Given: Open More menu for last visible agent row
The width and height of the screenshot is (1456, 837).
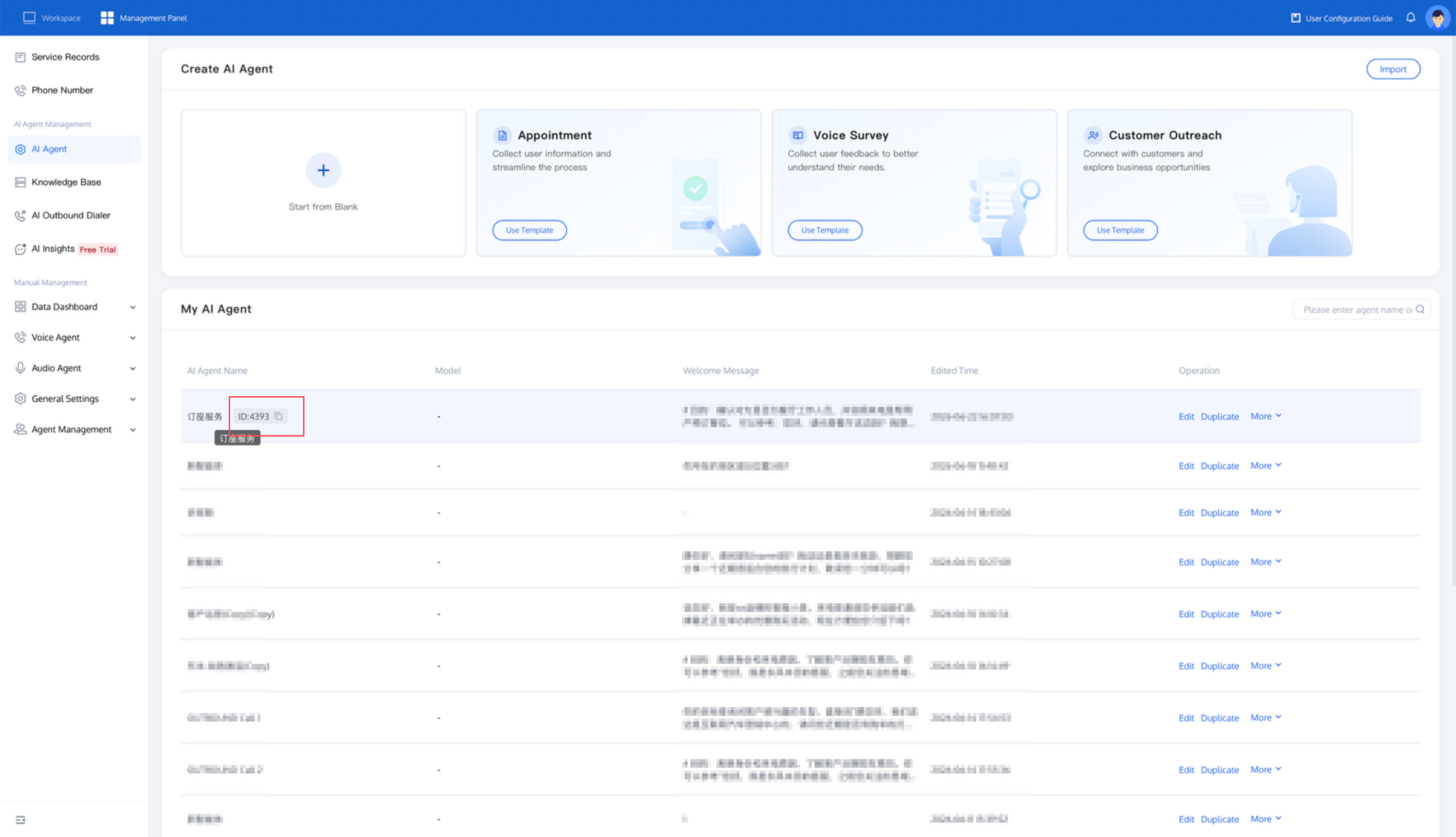Looking at the screenshot, I should [1266, 819].
